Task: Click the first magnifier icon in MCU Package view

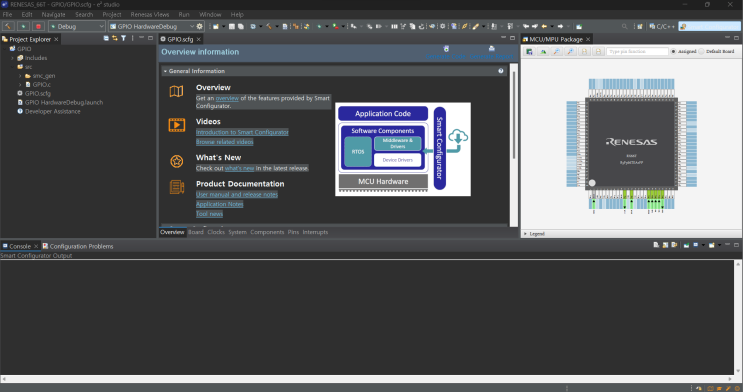Action: 557,51
